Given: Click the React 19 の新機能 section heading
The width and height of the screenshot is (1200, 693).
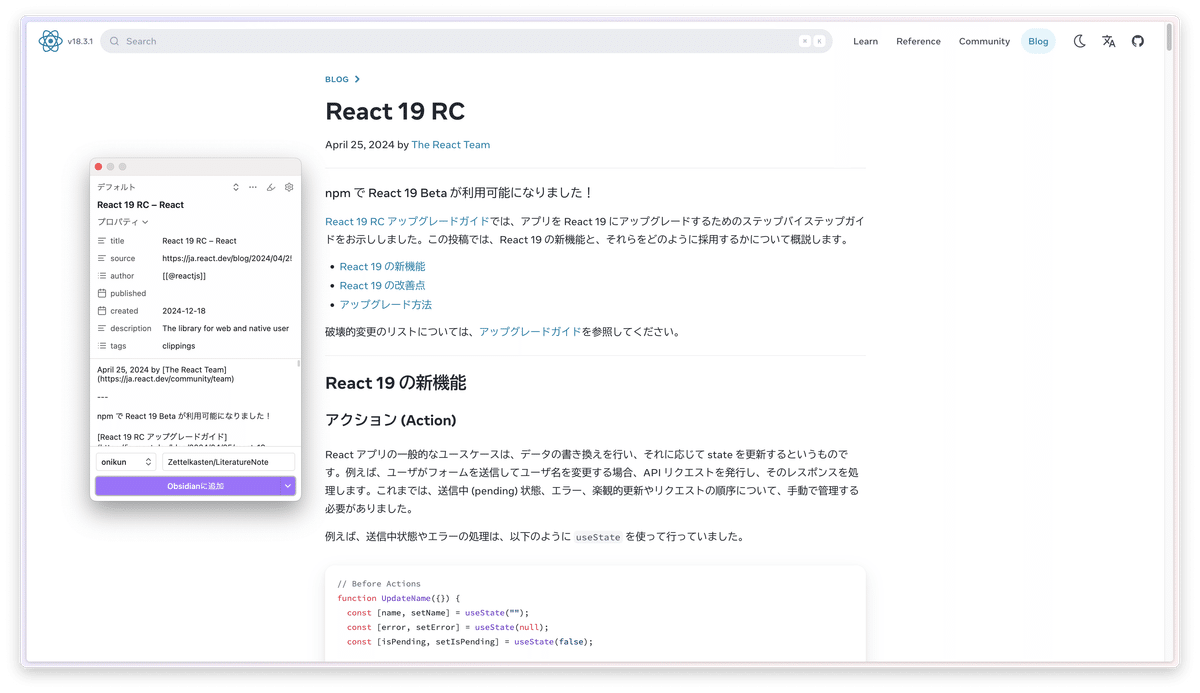Looking at the screenshot, I should (396, 383).
